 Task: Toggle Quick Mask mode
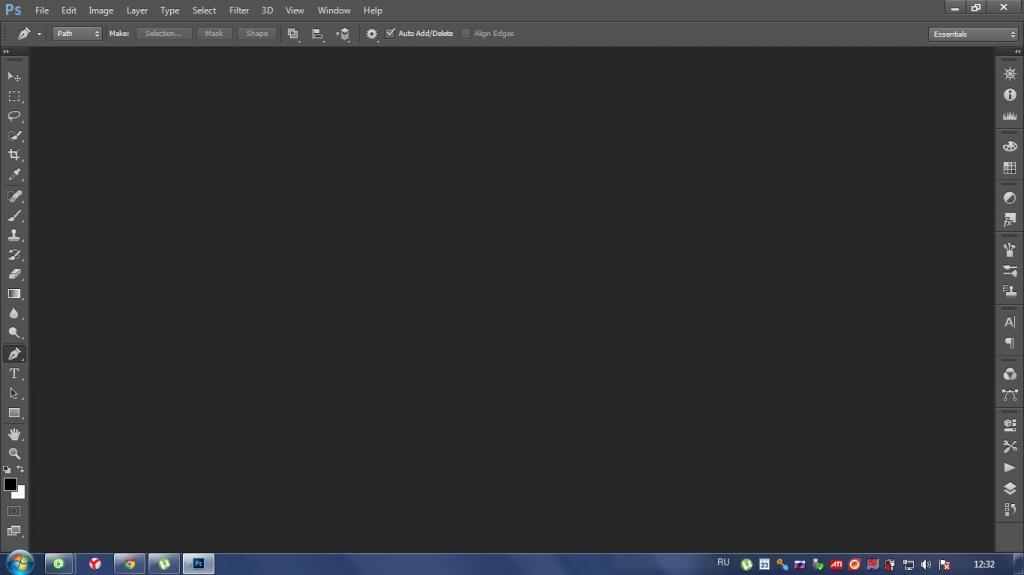pyautogui.click(x=14, y=511)
